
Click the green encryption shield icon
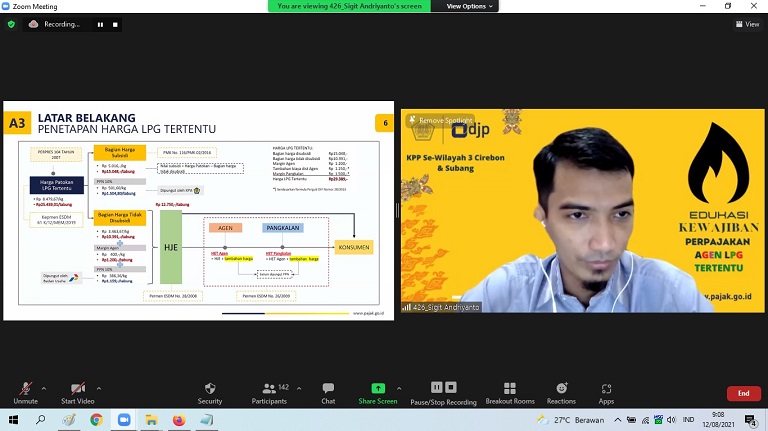(11, 24)
